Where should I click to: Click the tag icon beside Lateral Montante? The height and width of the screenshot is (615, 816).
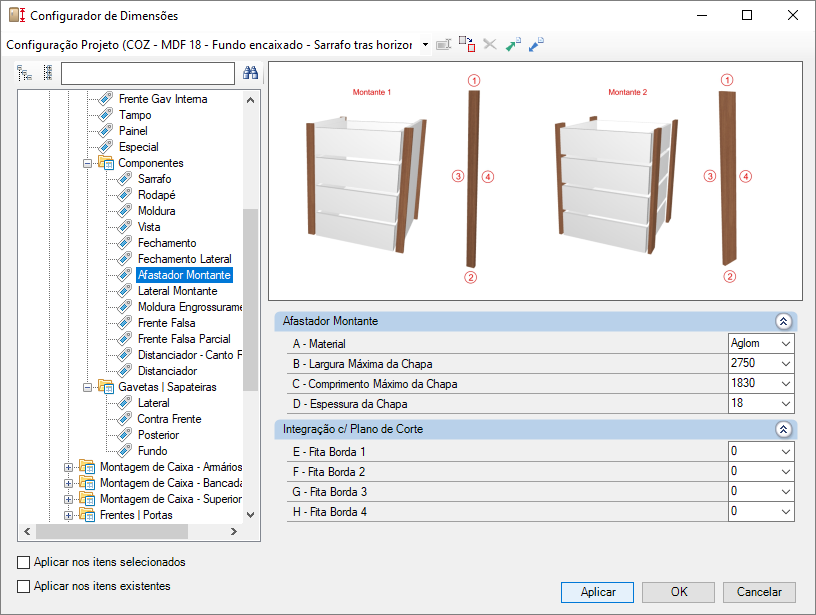(x=124, y=291)
